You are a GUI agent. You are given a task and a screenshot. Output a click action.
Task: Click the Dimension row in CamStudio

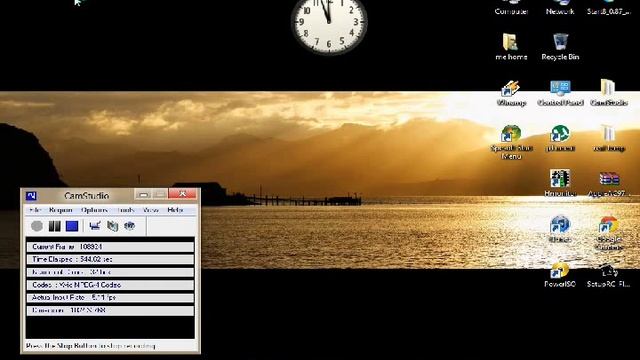click(110, 310)
